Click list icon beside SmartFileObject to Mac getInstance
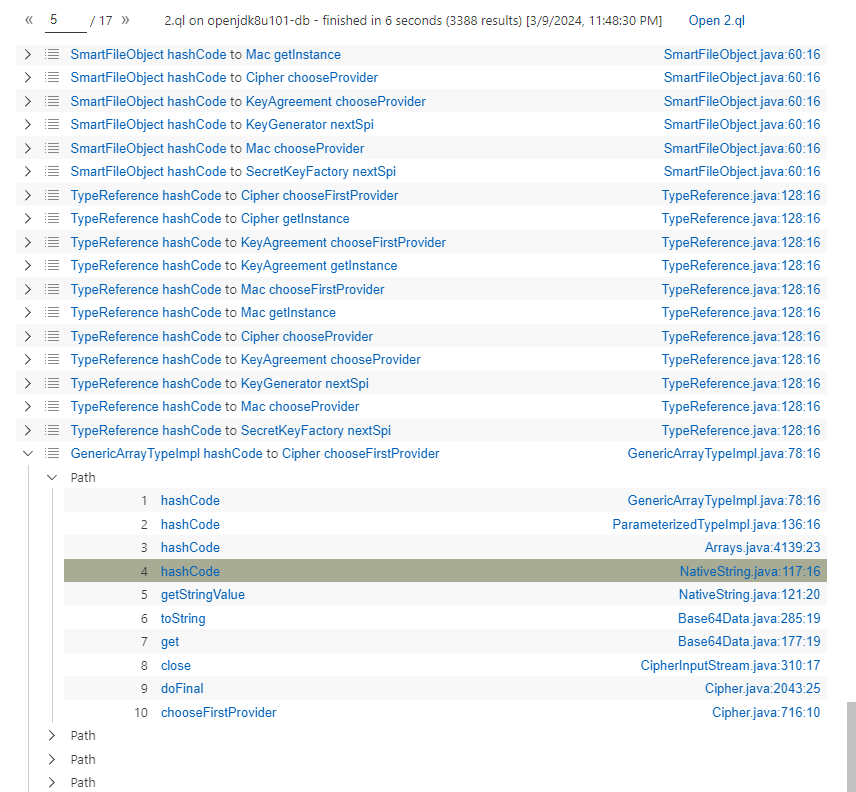 [x=53, y=55]
